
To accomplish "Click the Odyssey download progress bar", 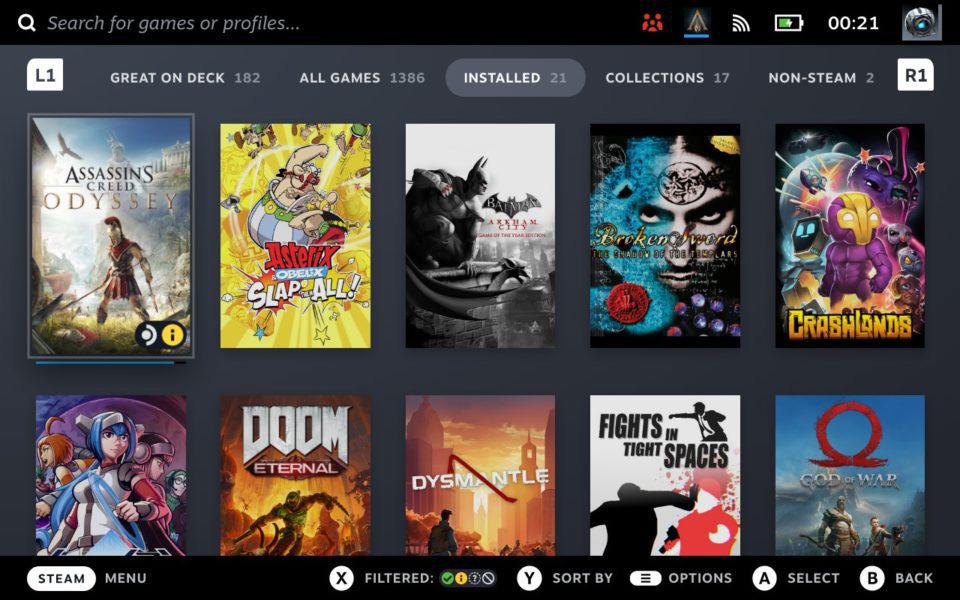I will [x=110, y=362].
